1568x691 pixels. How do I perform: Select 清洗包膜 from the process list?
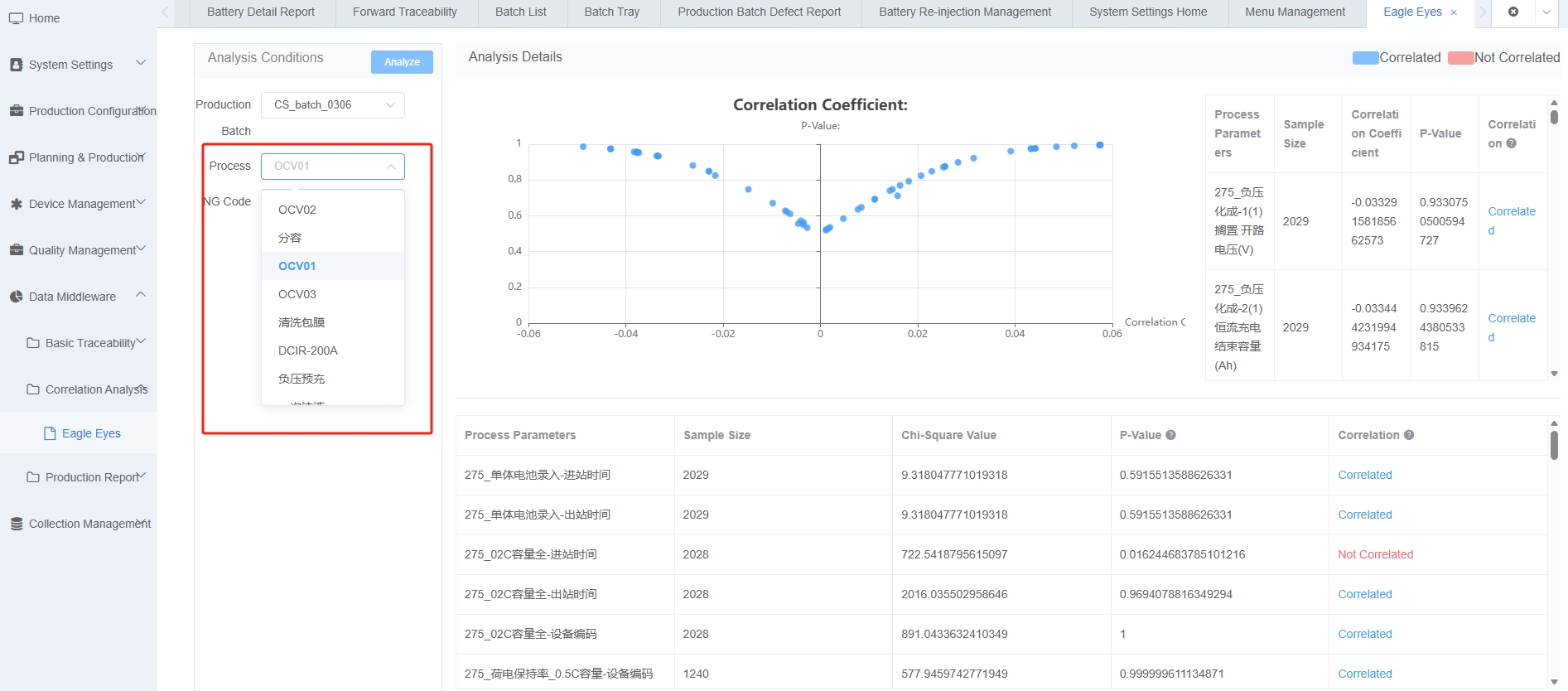pyautogui.click(x=333, y=322)
